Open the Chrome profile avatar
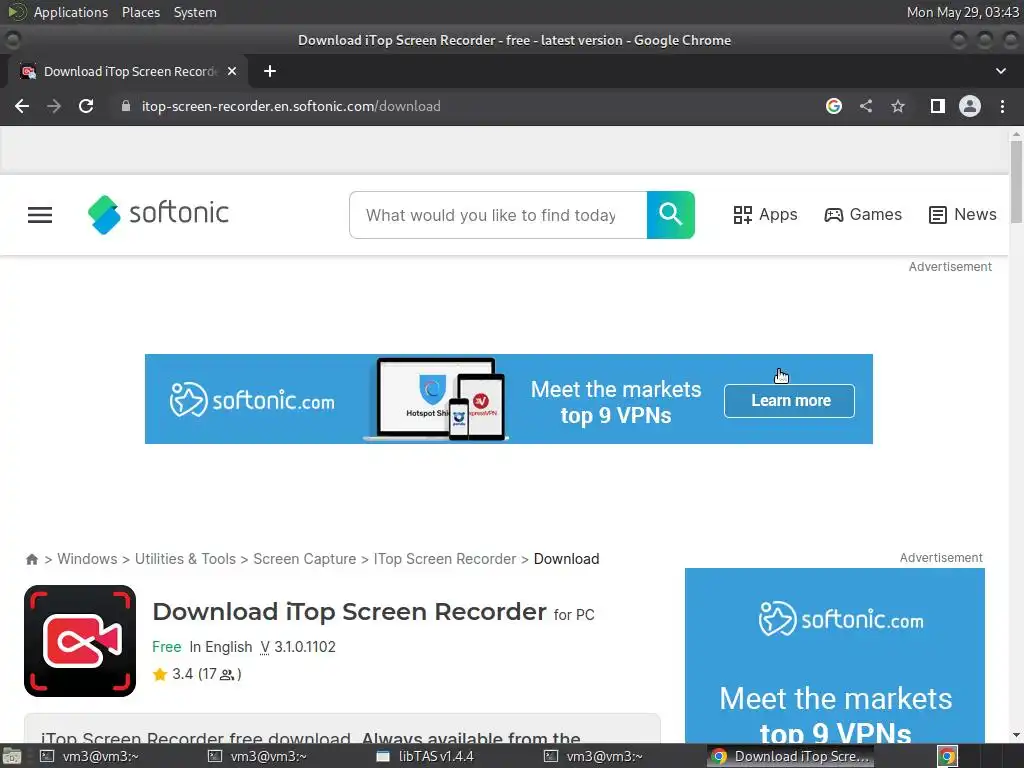1024x768 pixels. click(x=970, y=106)
